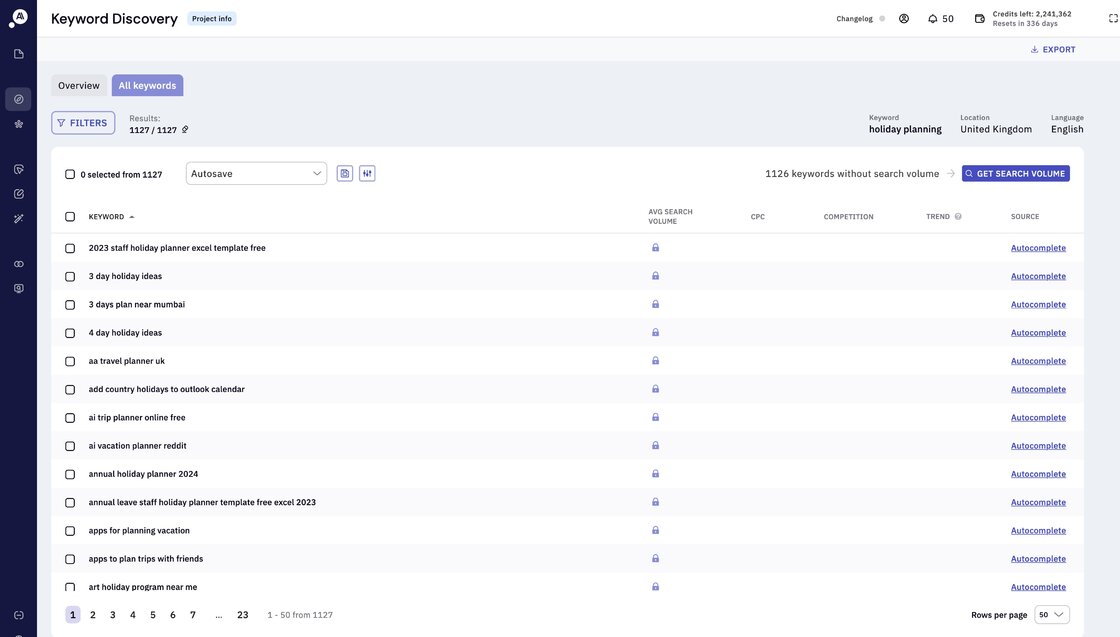Click lock icon for aa travel planner uk

click(655, 361)
